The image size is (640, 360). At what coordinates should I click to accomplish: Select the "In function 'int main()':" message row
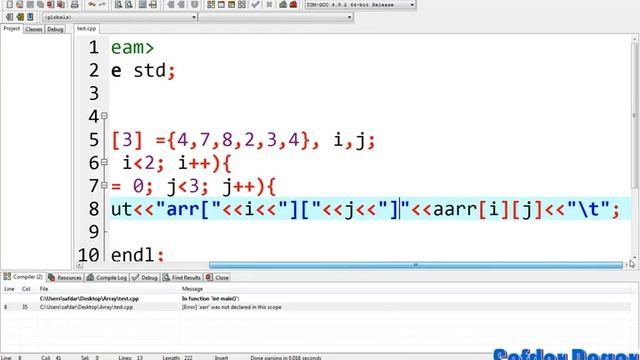click(316, 299)
